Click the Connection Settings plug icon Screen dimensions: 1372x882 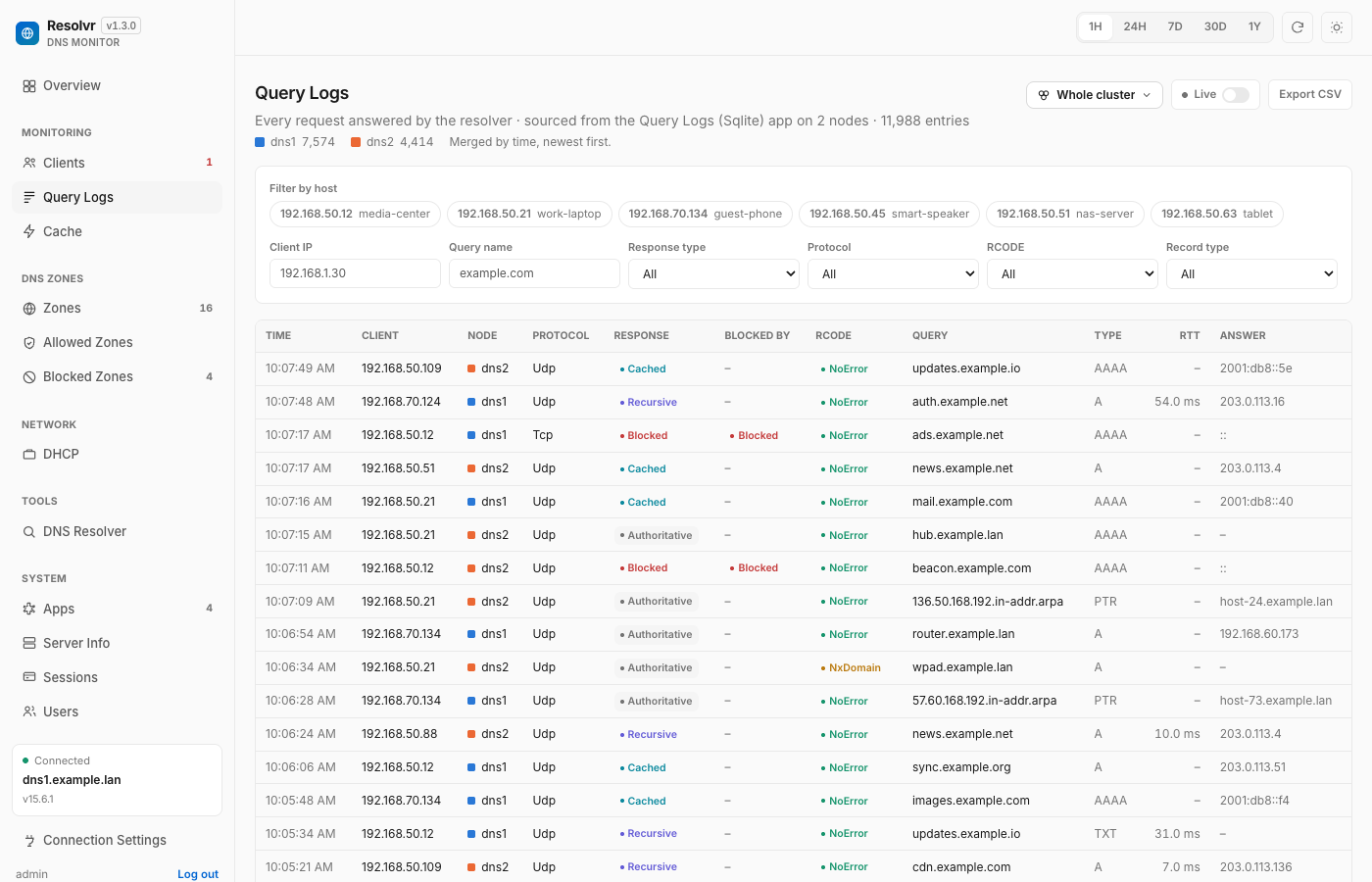point(29,840)
